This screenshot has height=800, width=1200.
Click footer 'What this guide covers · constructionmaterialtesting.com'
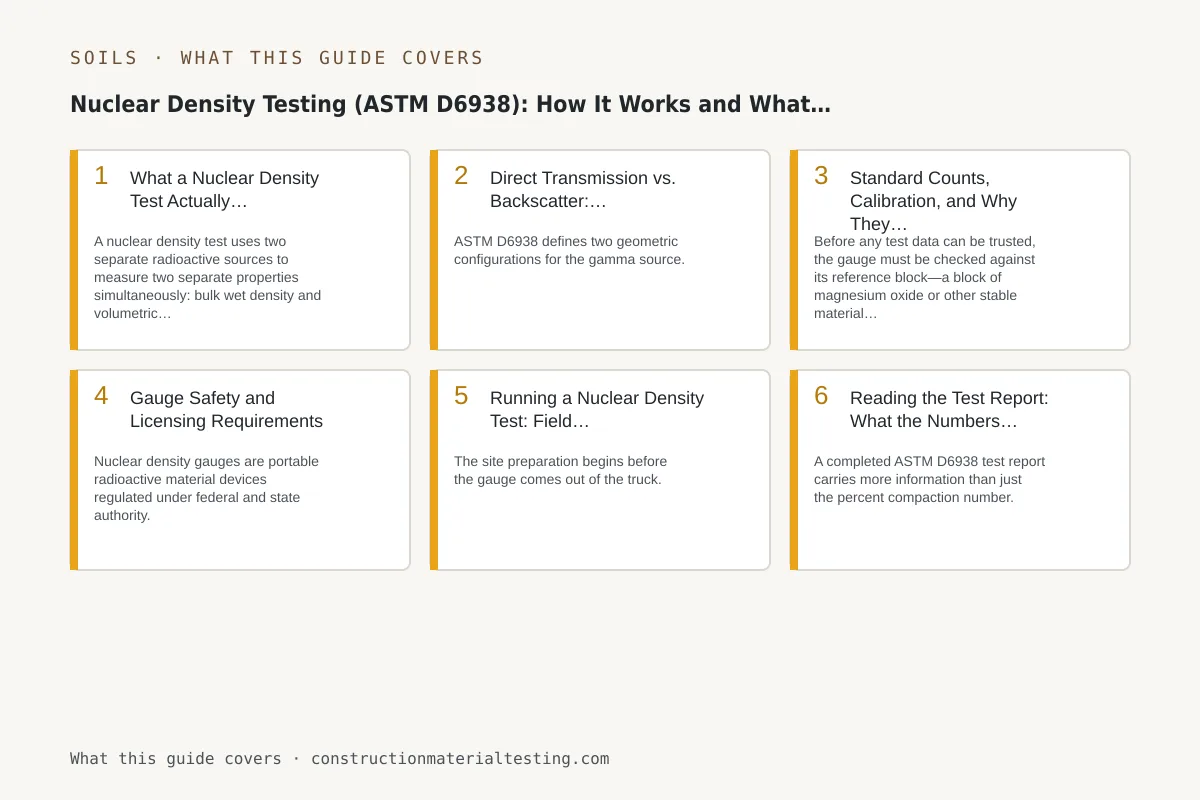coord(339,758)
